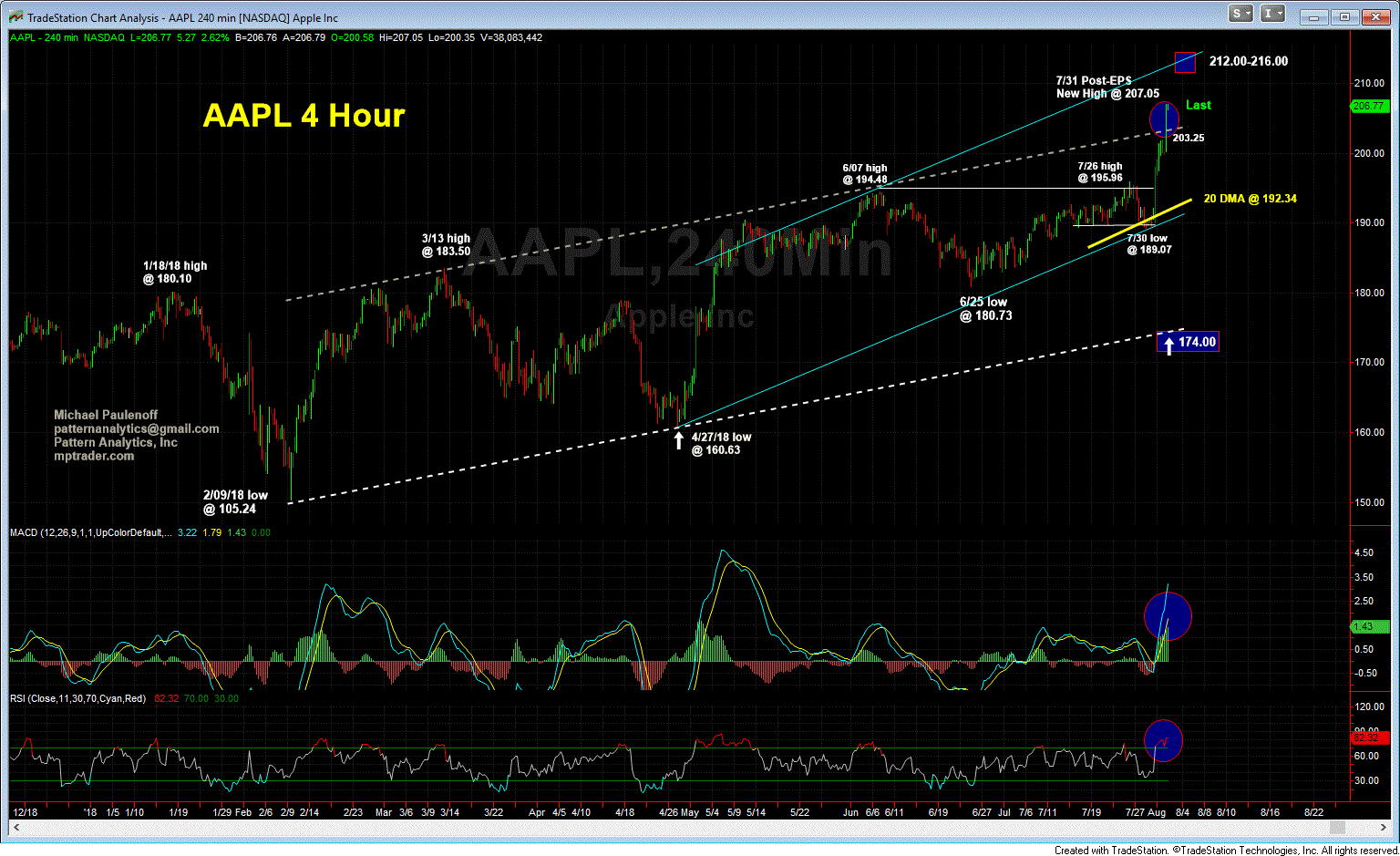Select the '4/27/18 low @ 160.63' annotation
The width and height of the screenshot is (1400, 856).
tap(721, 444)
